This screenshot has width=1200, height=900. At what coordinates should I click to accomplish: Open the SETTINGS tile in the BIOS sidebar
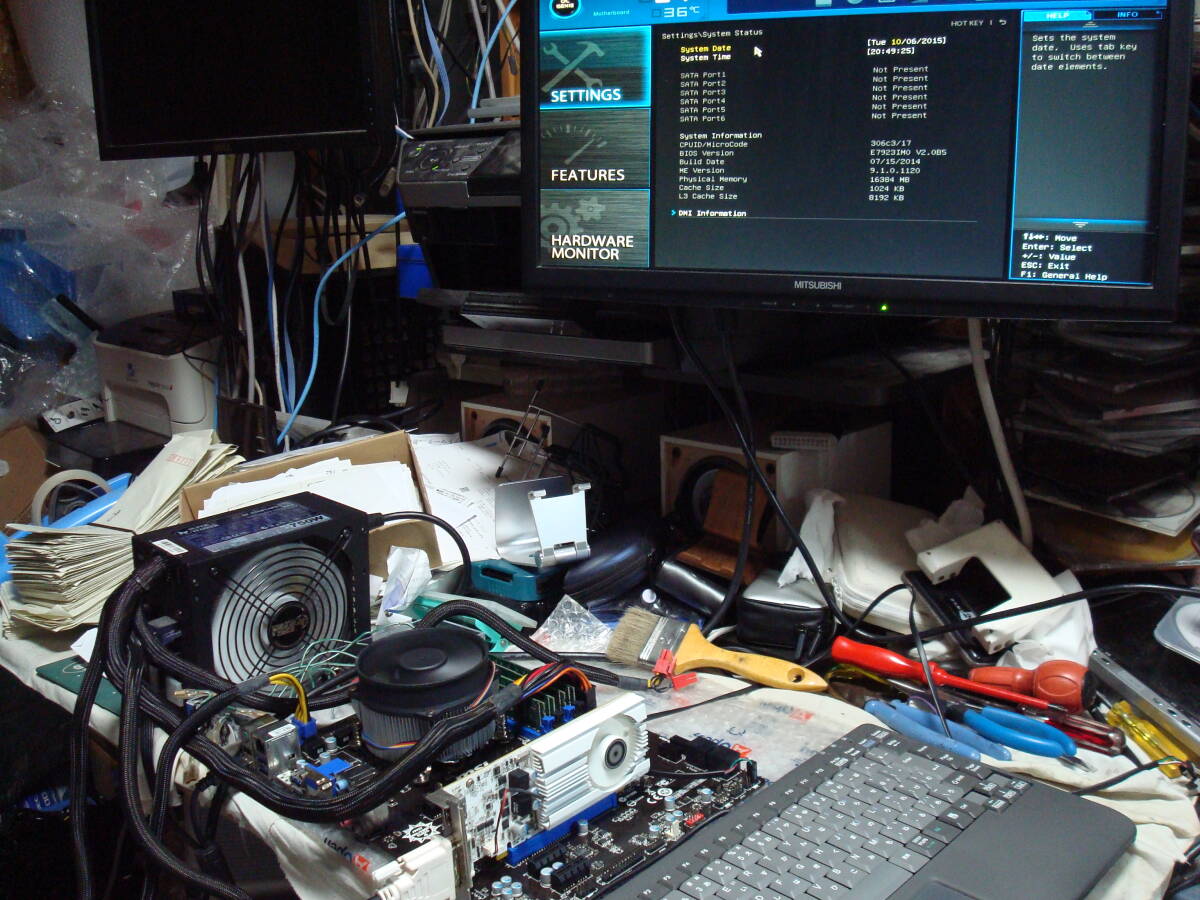[595, 68]
